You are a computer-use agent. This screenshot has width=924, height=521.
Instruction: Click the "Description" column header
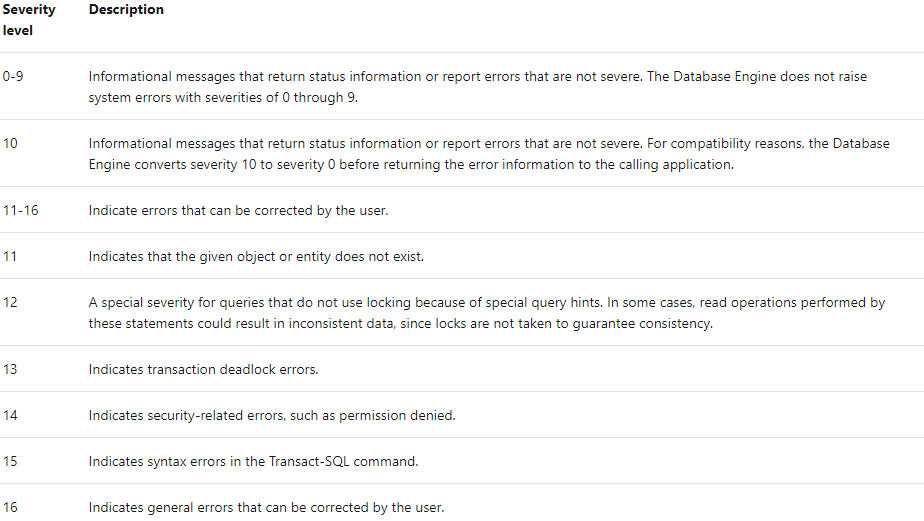point(126,10)
